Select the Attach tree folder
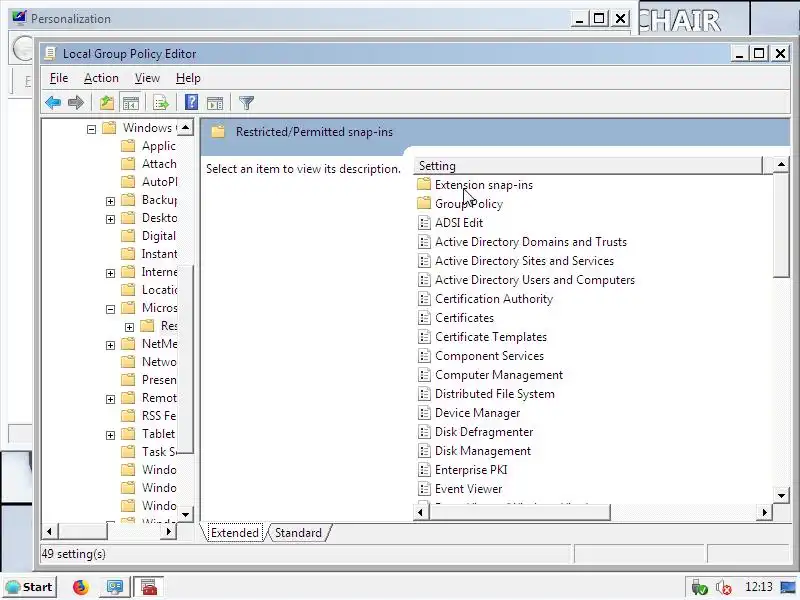 click(x=149, y=164)
